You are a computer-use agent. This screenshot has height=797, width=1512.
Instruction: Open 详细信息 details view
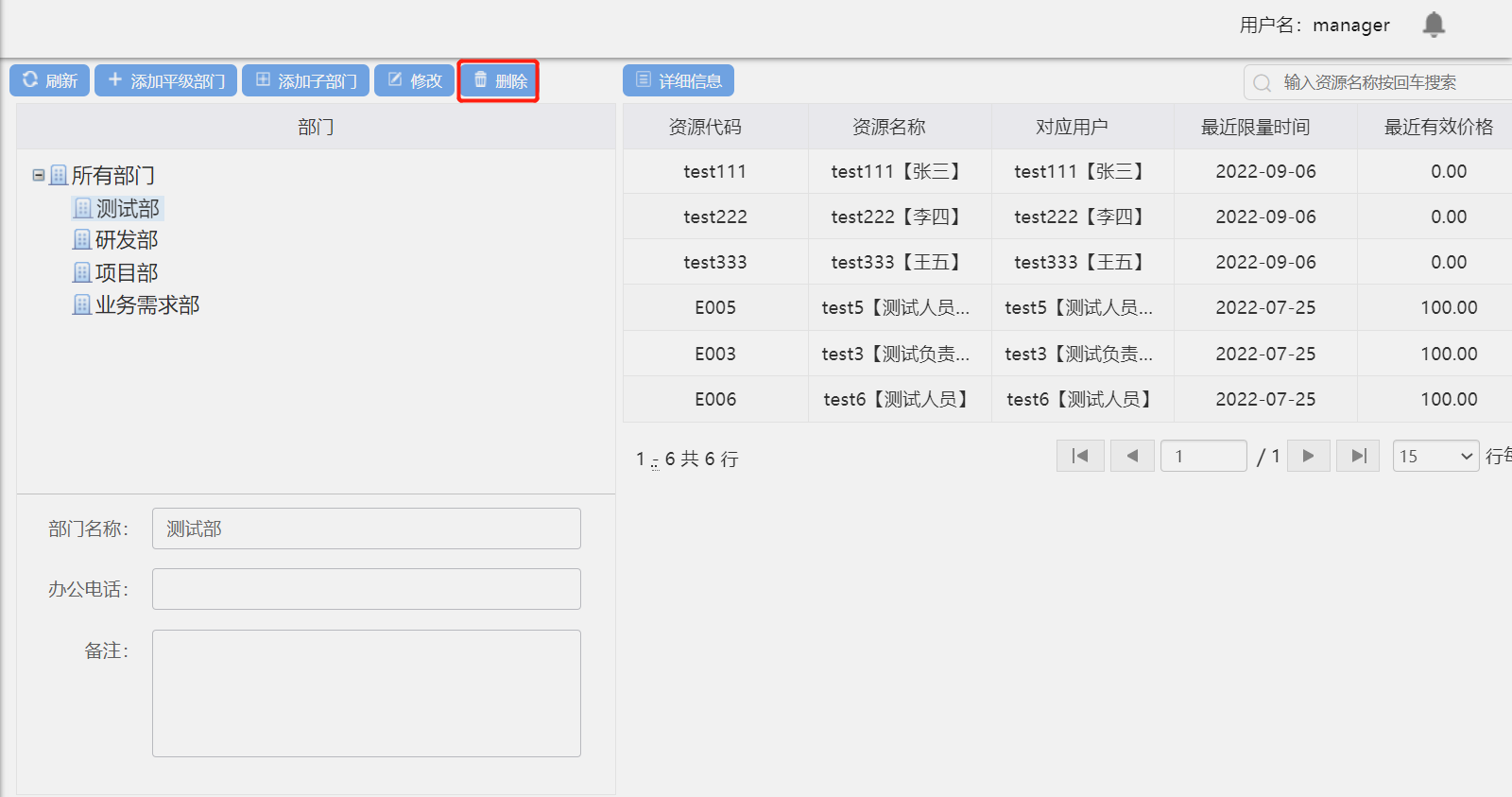[679, 81]
